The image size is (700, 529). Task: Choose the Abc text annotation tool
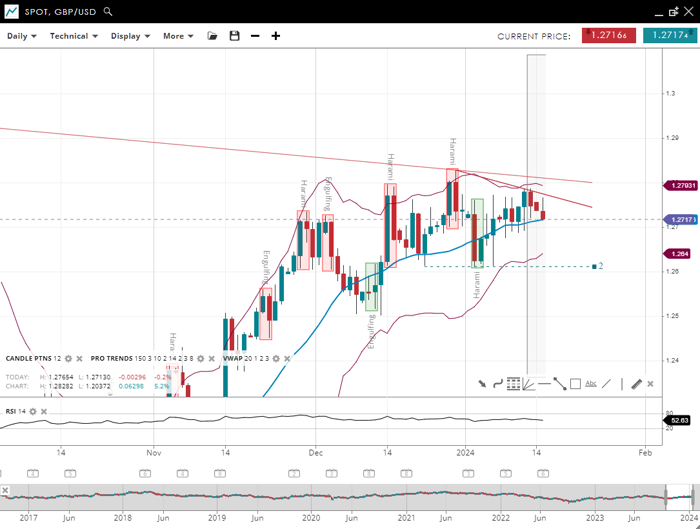[x=590, y=384]
